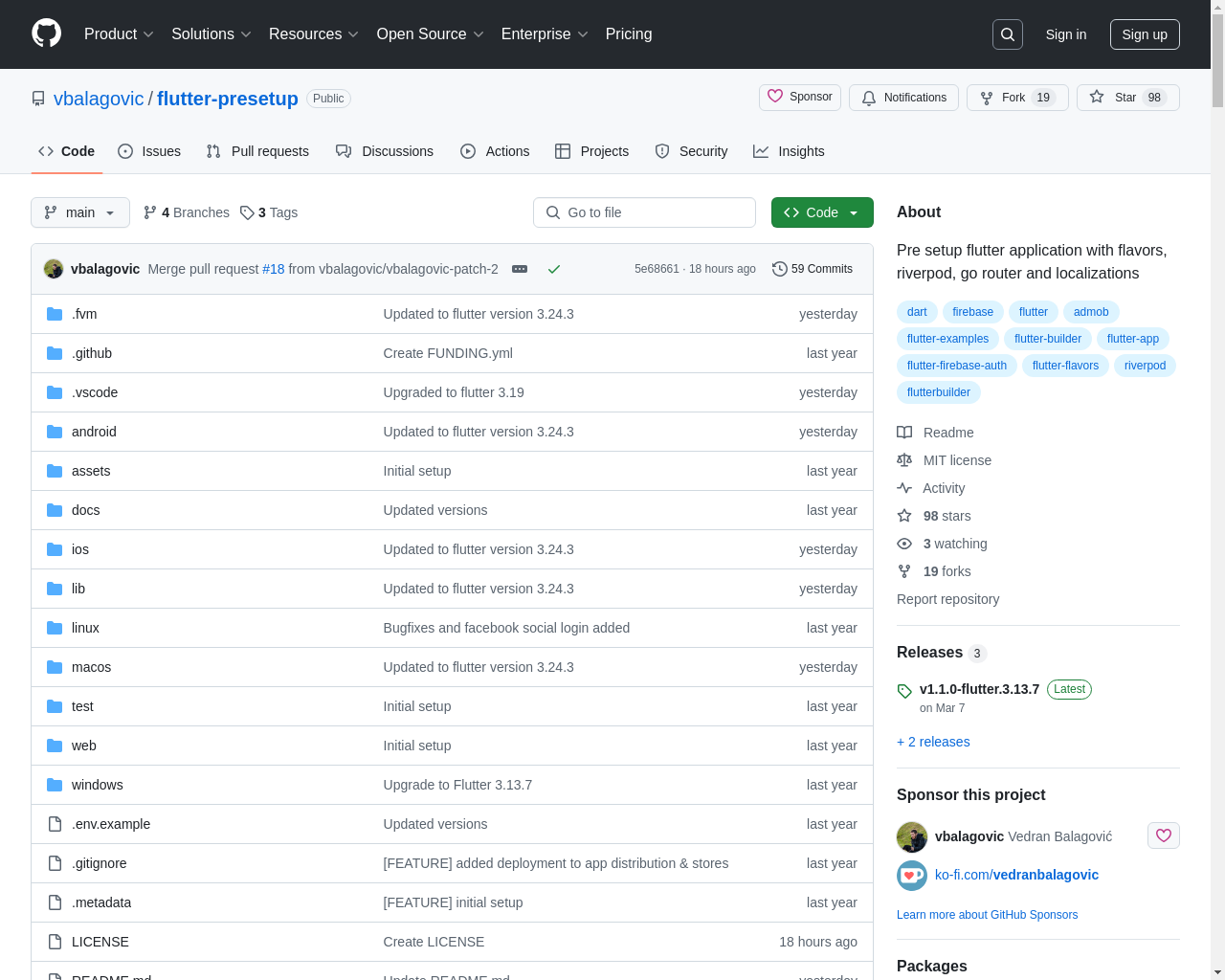Click the Sign up button
The height and width of the screenshot is (980, 1225).
tap(1145, 34)
